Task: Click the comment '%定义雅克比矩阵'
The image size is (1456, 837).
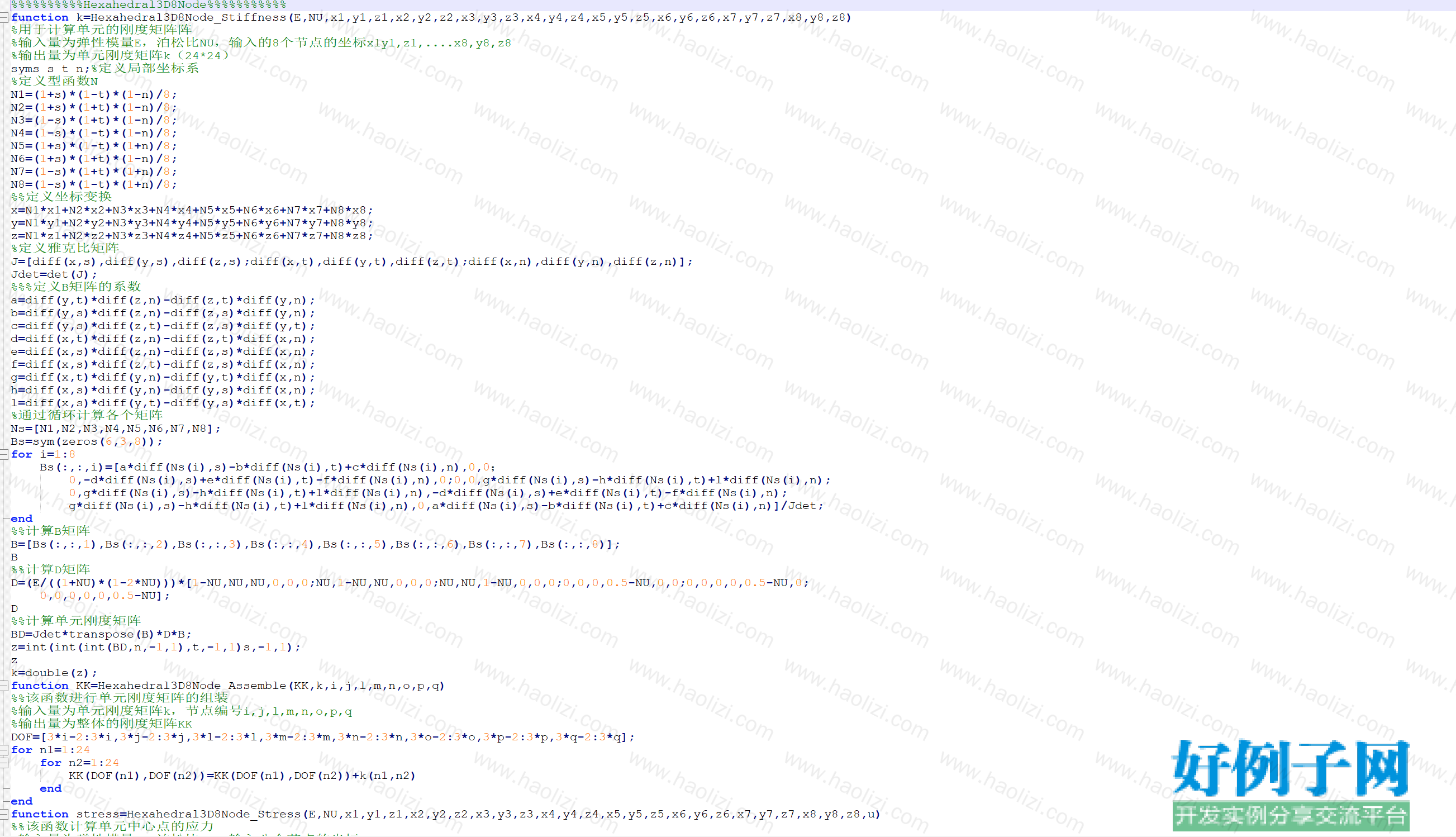Action: click(65, 248)
